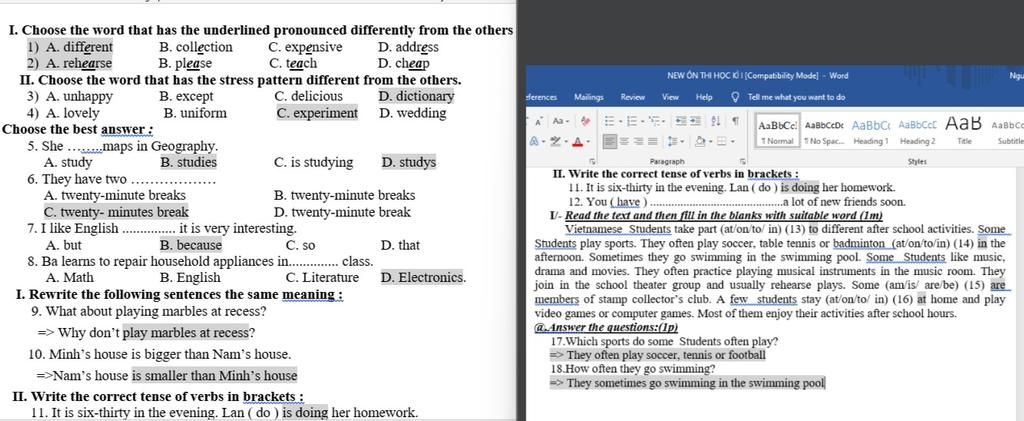This screenshot has width=1024, height=421.
Task: Click '@.Answer the questions:(1p)' heading
Action: click(607, 328)
